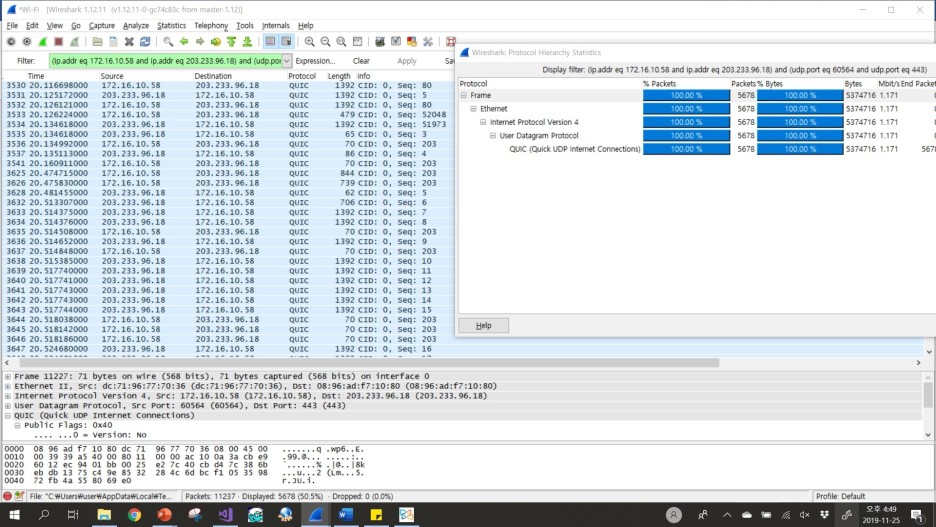This screenshot has height=527, width=936.
Task: Collapse Internet Protocol Version 4 hierarchy row
Action: point(483,122)
